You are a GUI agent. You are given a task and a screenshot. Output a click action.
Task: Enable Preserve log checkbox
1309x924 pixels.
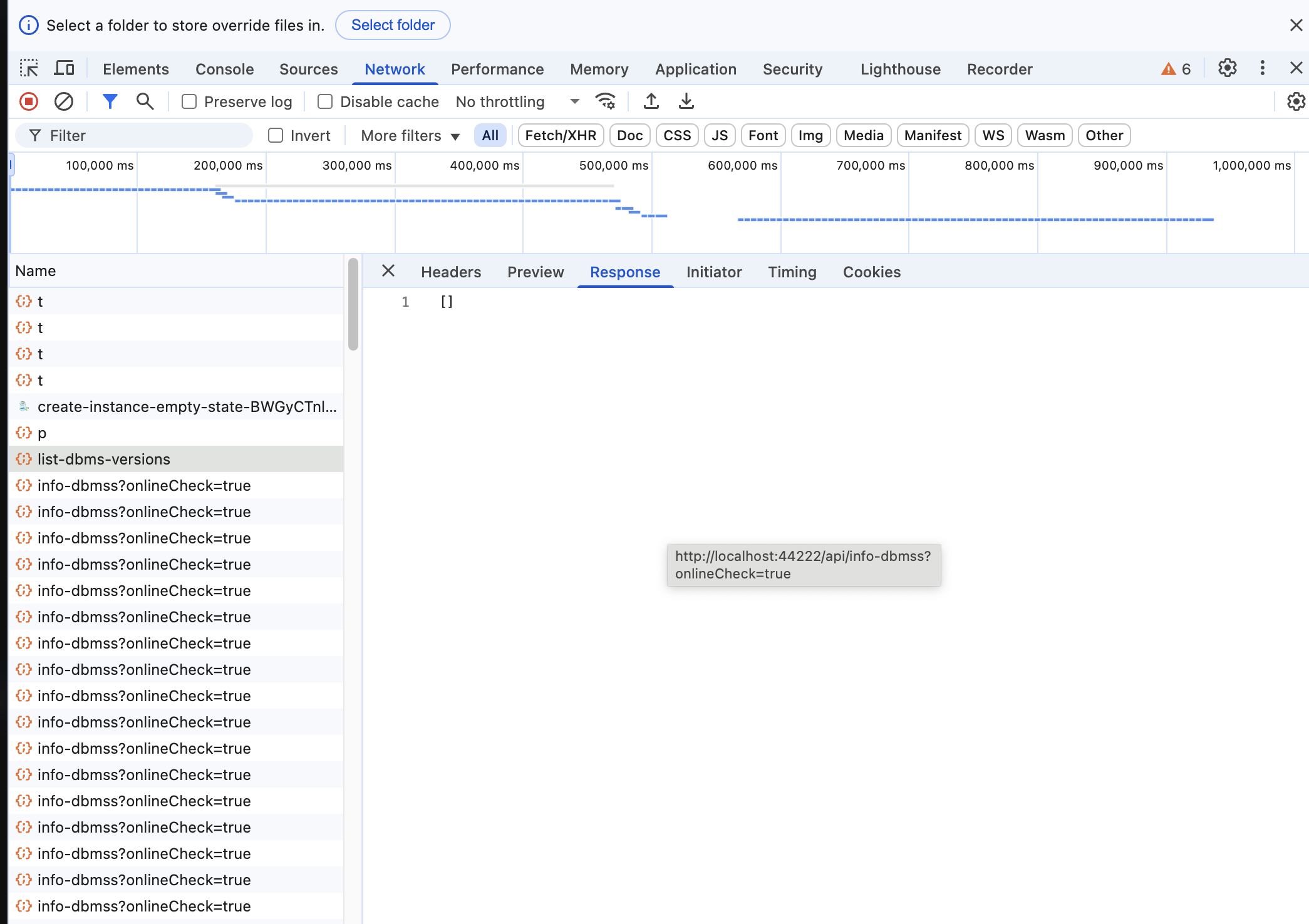click(189, 101)
